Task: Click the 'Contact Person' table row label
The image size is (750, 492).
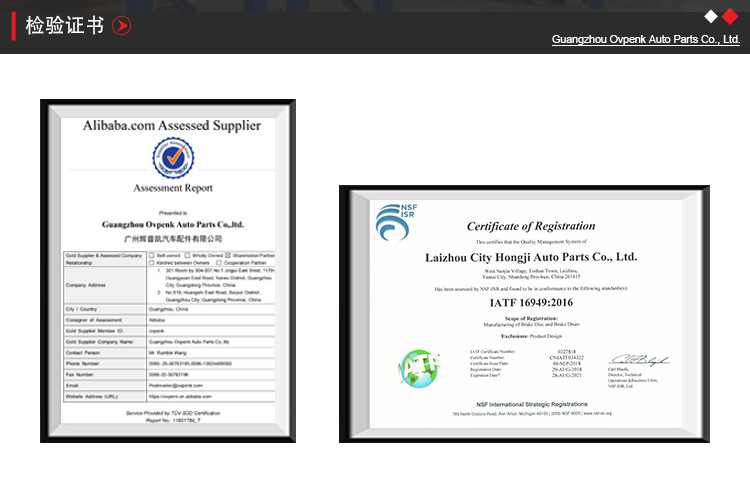Action: pyautogui.click(x=83, y=353)
